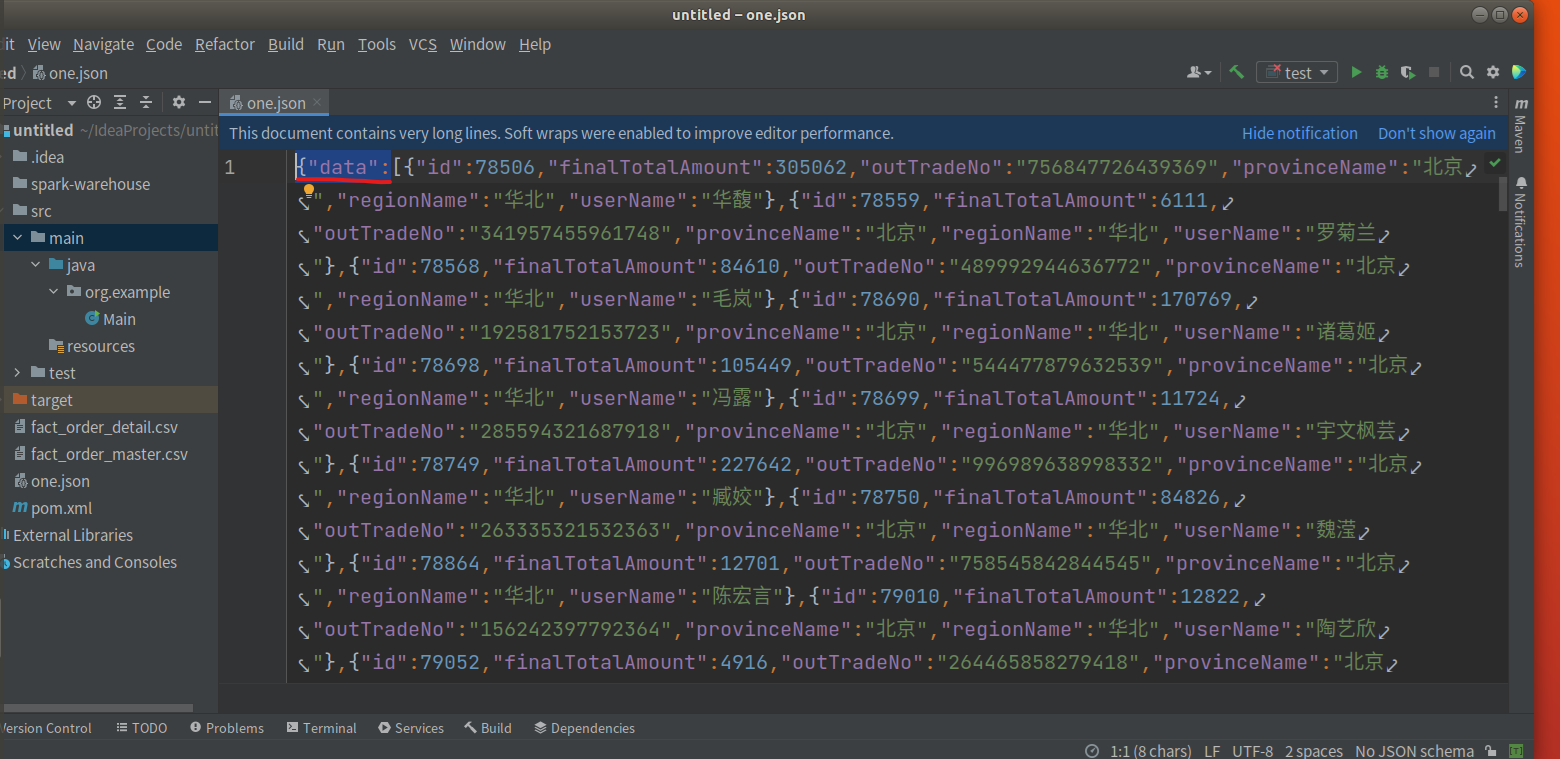This screenshot has width=1560, height=759.
Task: Run with coverage shield icon
Action: pyautogui.click(x=1408, y=72)
